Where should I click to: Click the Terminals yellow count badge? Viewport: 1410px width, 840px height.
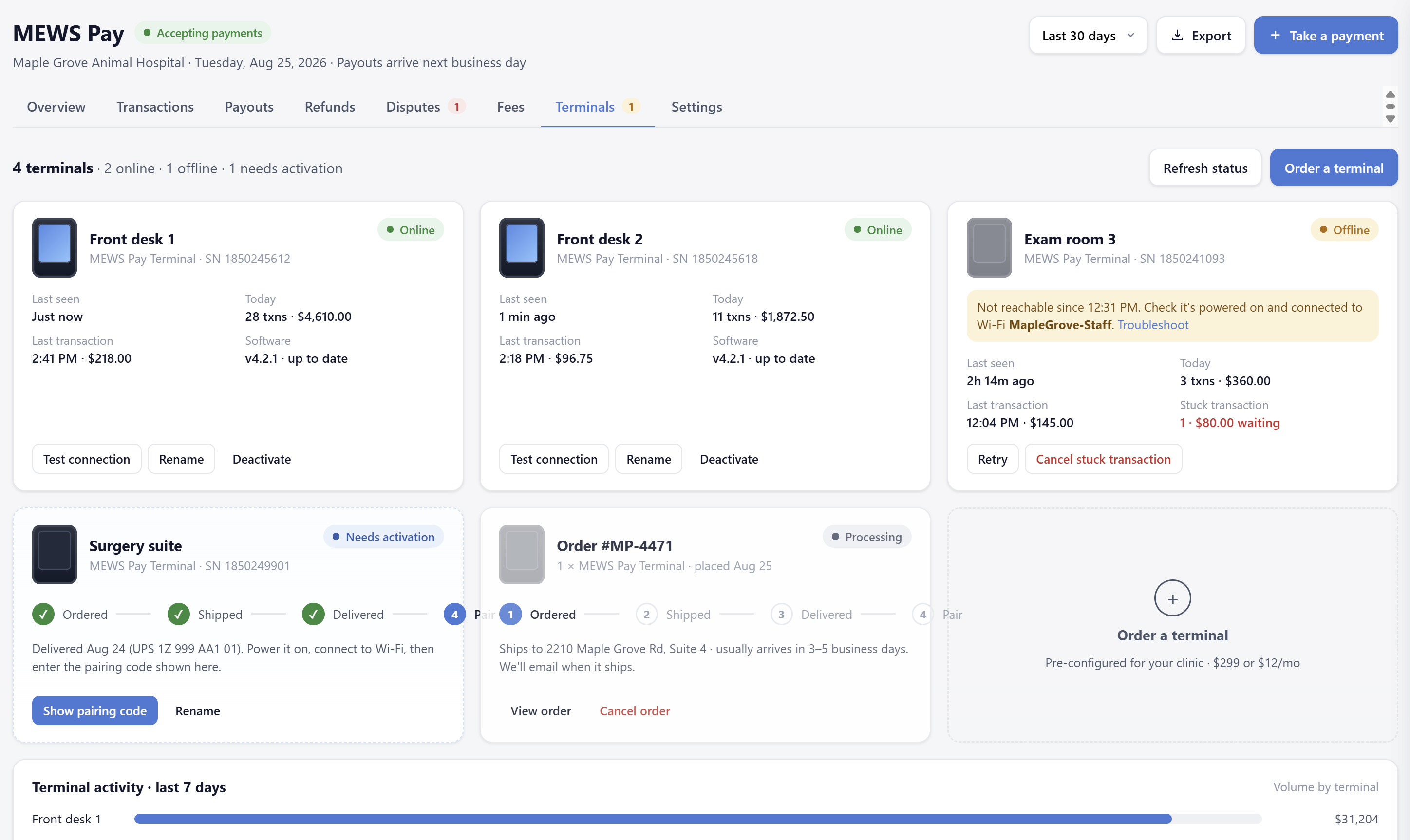pos(631,107)
